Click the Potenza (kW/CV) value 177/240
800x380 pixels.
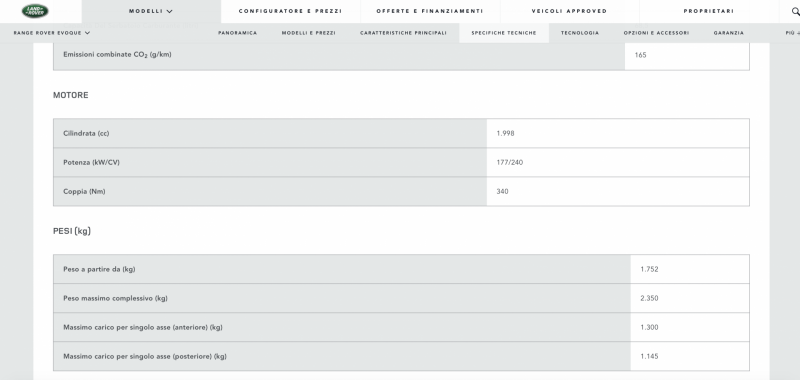coord(510,163)
